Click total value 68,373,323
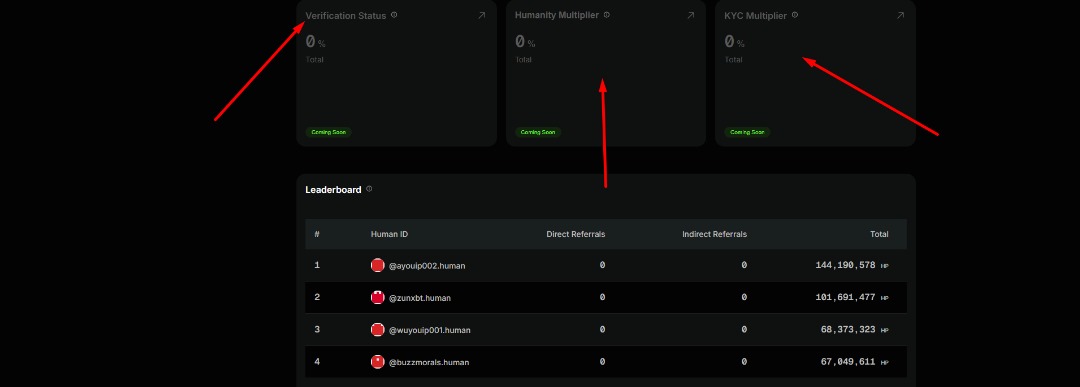The image size is (1080, 387). tap(848, 330)
